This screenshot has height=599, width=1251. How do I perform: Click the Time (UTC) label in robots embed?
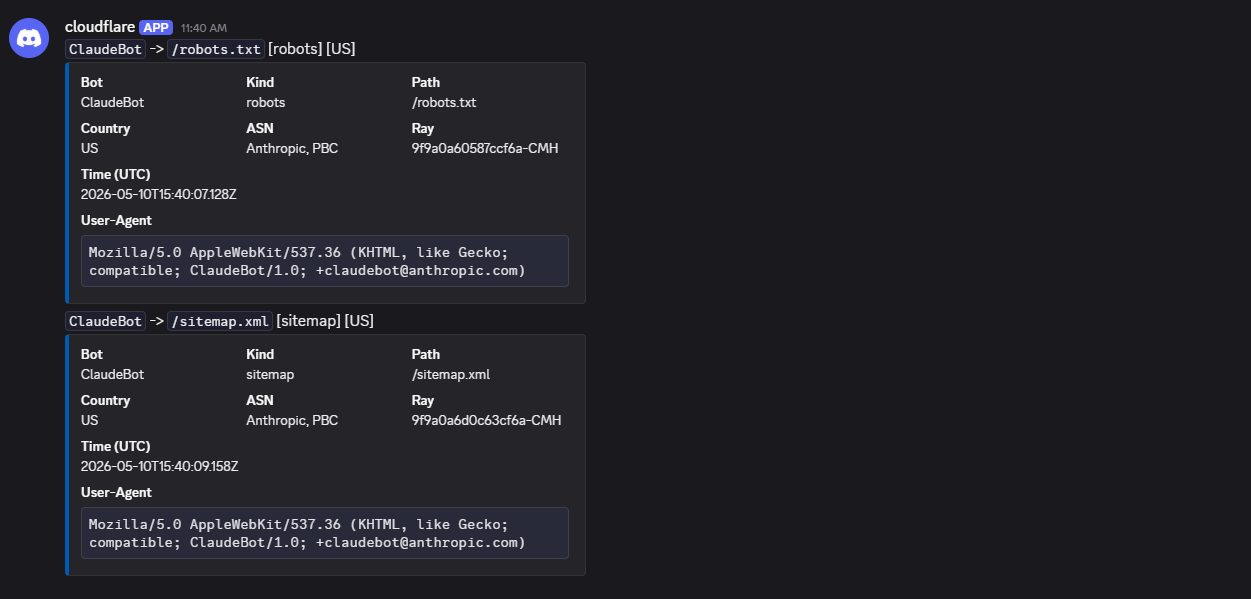(116, 174)
